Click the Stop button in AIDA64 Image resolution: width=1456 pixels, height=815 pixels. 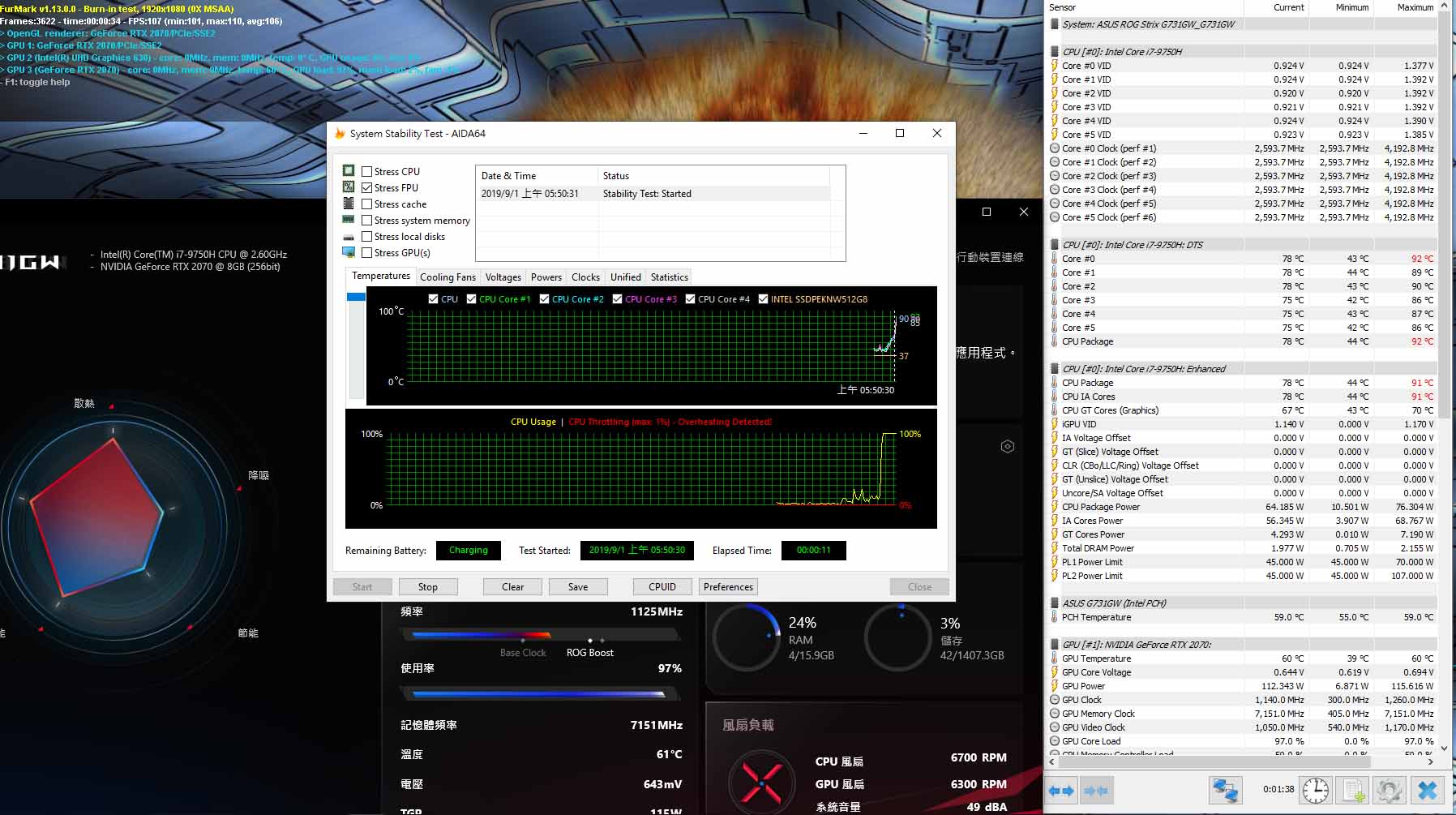(x=427, y=586)
